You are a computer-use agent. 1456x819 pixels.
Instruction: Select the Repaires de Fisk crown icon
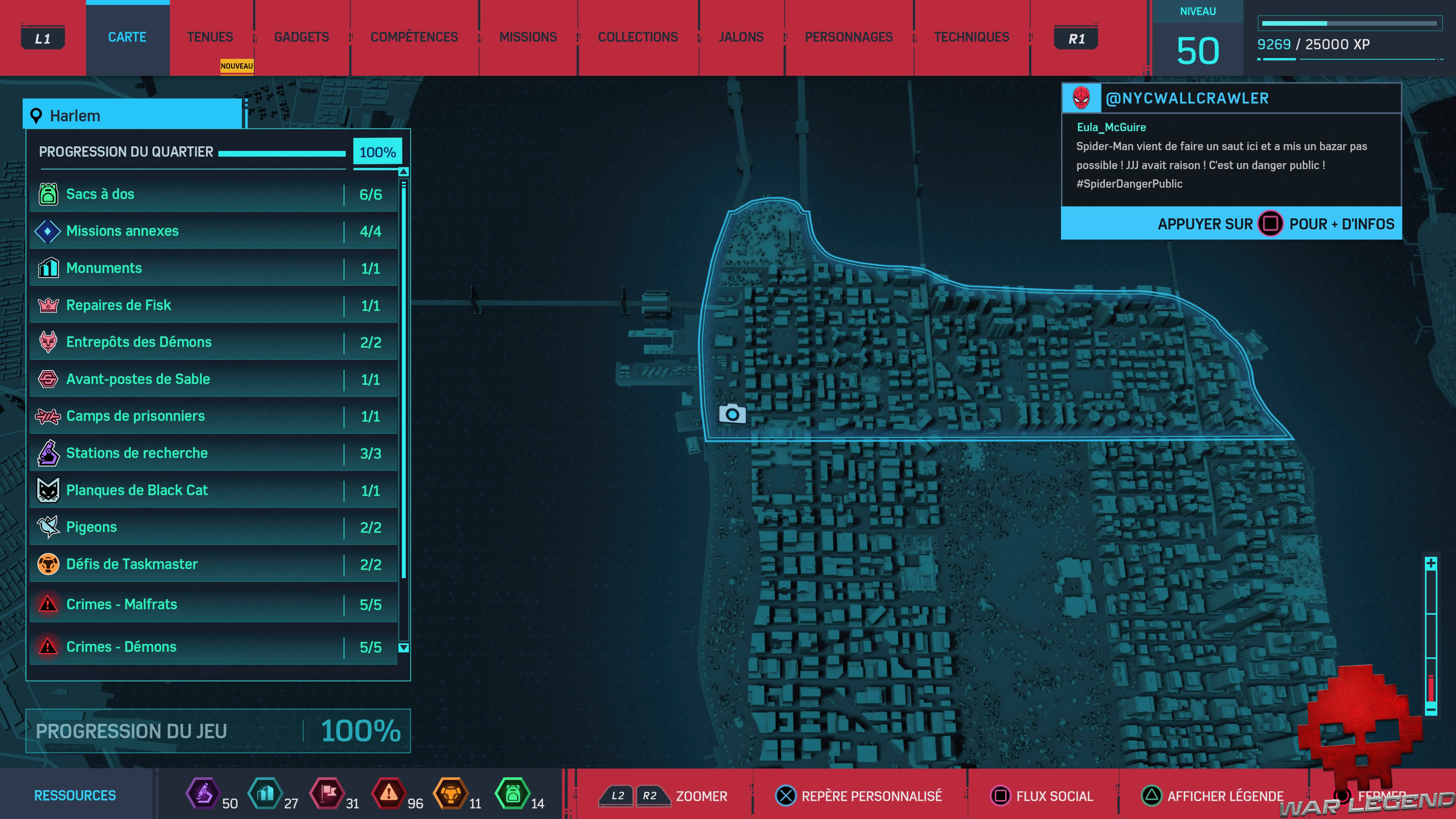pyautogui.click(x=48, y=305)
